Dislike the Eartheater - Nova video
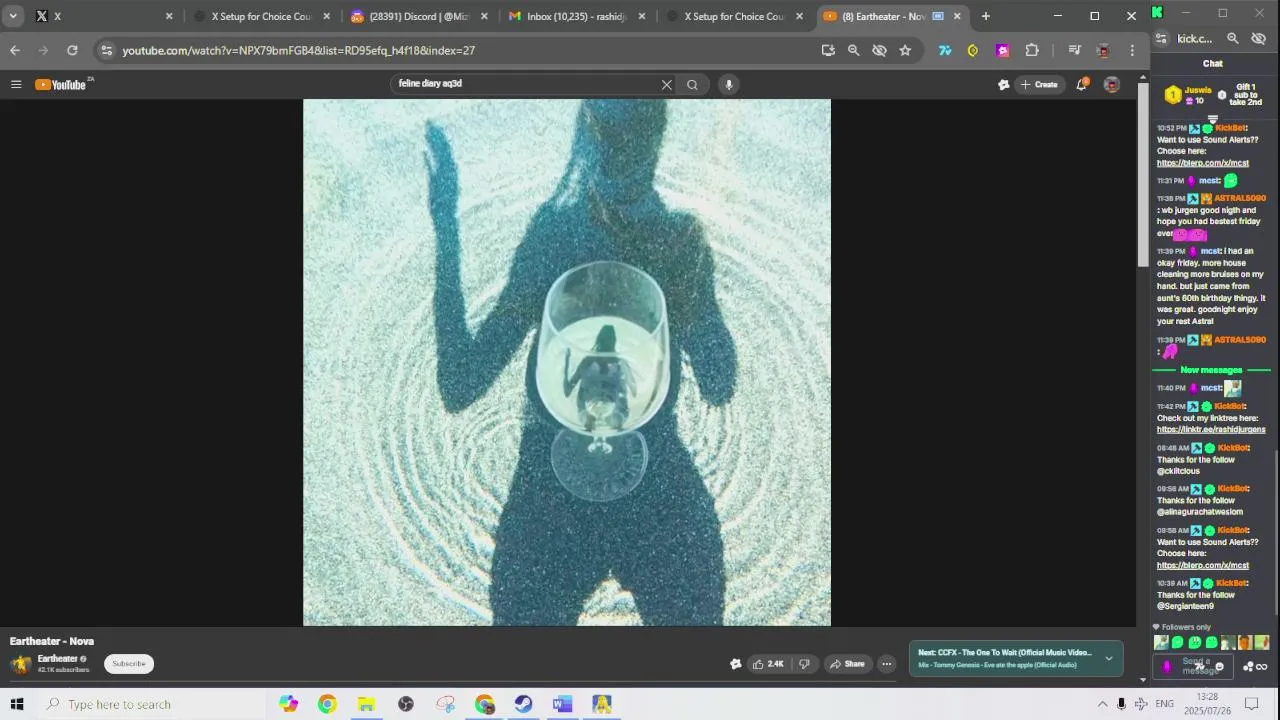This screenshot has height=720, width=1280. coord(804,664)
